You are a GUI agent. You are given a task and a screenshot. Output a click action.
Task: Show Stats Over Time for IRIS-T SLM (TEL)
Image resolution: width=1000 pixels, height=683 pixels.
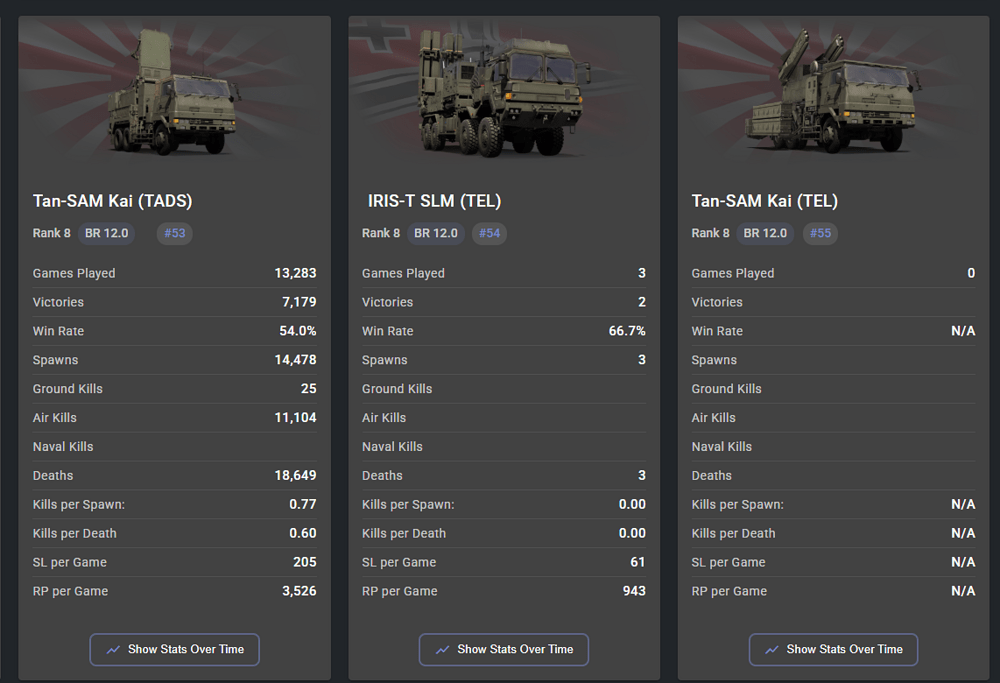[504, 649]
